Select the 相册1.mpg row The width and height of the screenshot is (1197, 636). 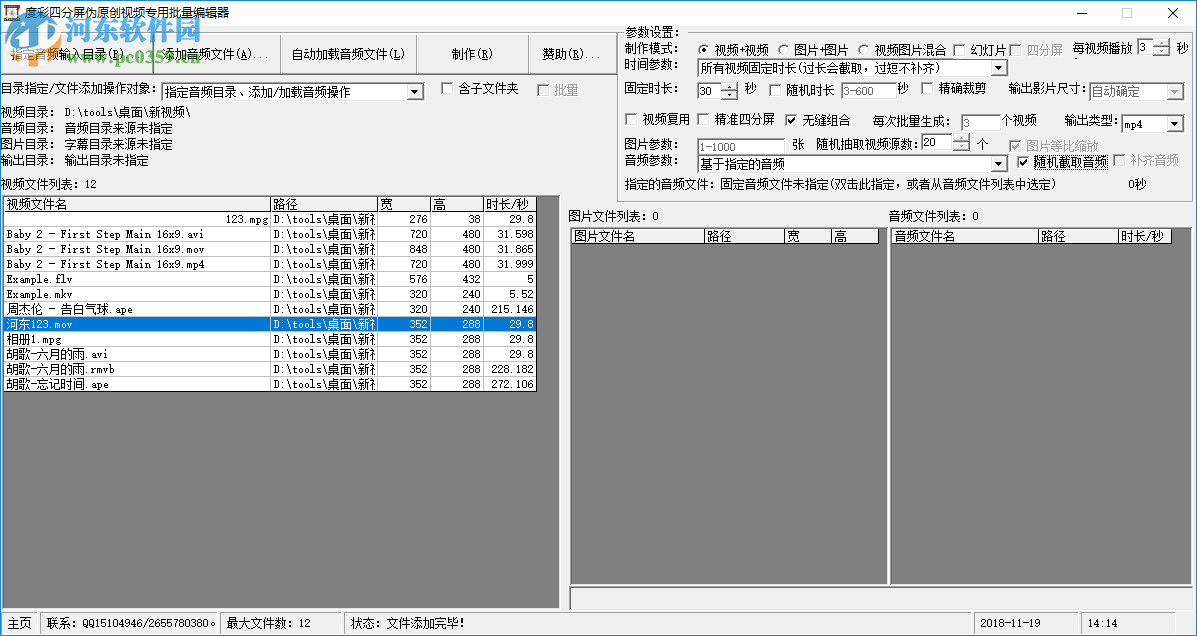(270, 339)
